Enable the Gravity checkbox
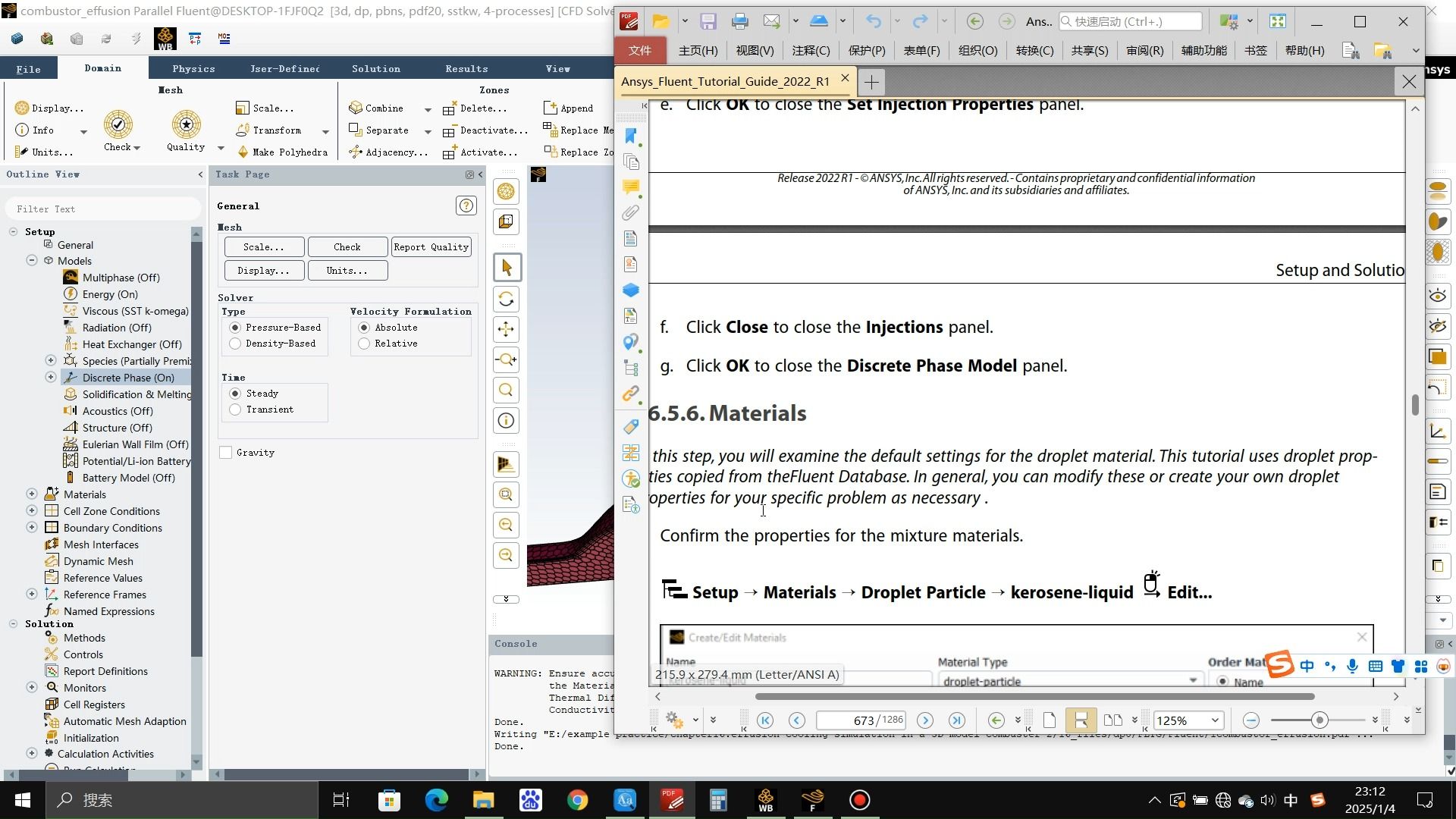1456x819 pixels. [226, 453]
